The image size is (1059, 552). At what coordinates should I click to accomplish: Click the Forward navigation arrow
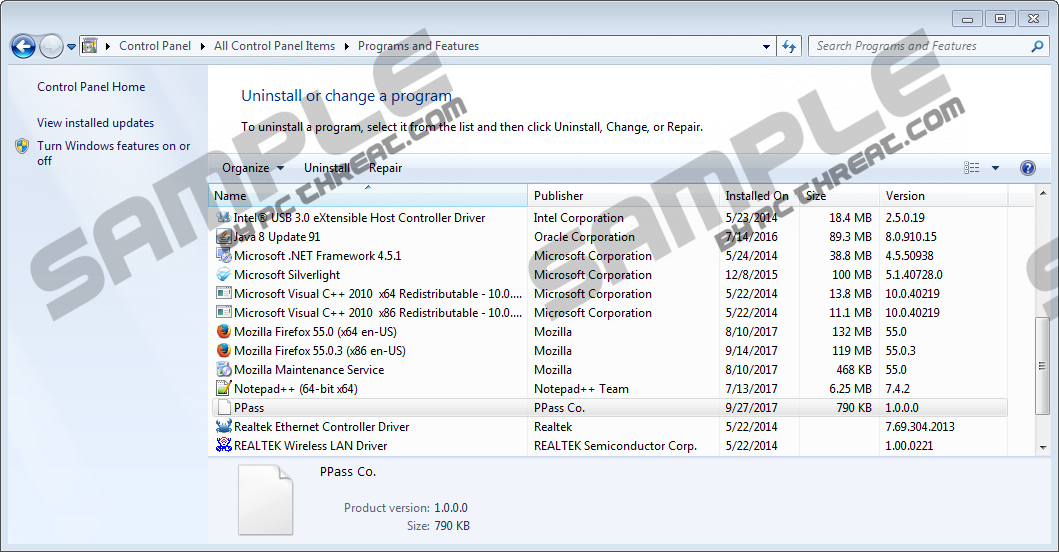click(x=51, y=47)
